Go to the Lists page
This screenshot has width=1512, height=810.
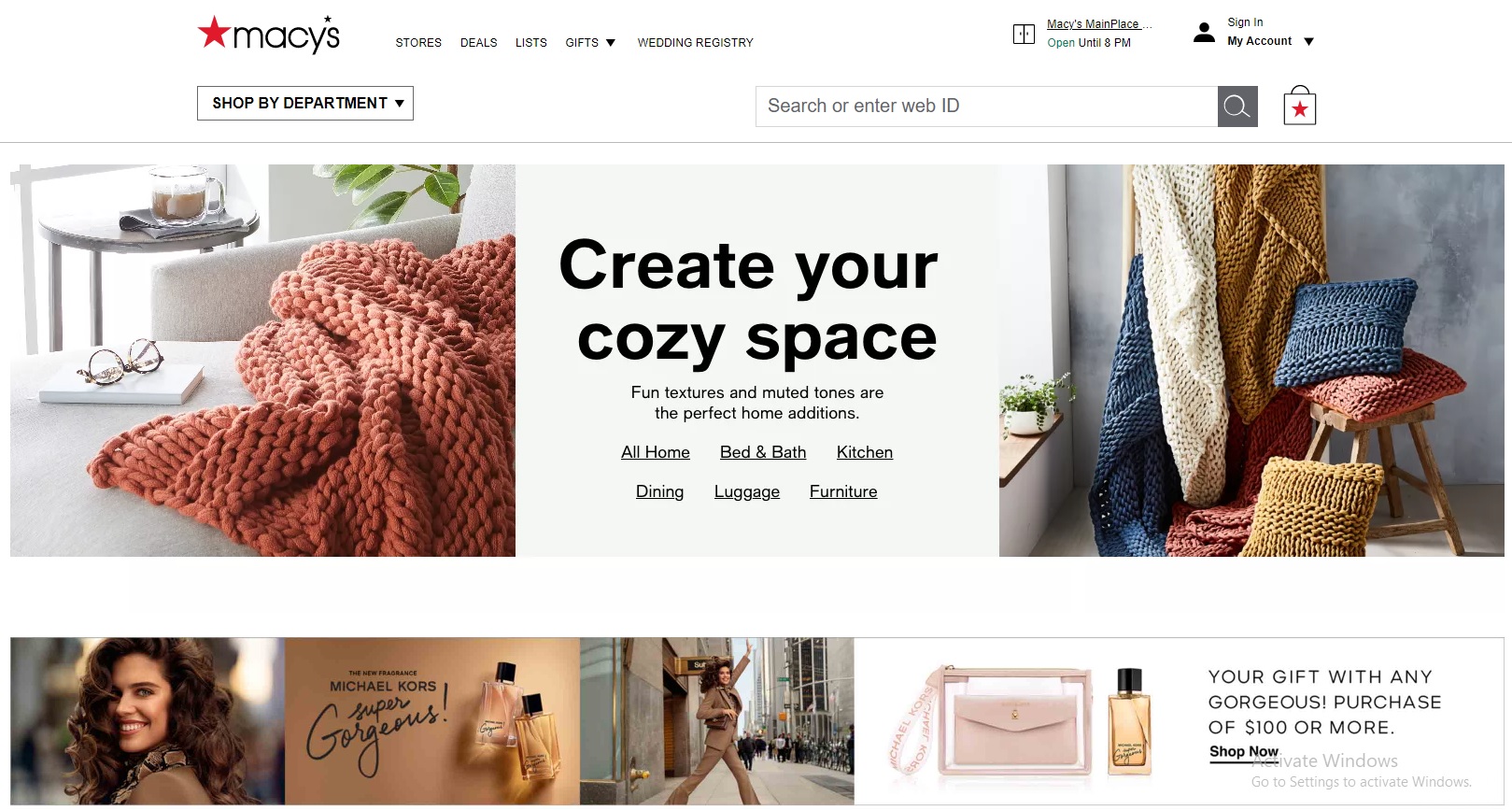point(531,43)
